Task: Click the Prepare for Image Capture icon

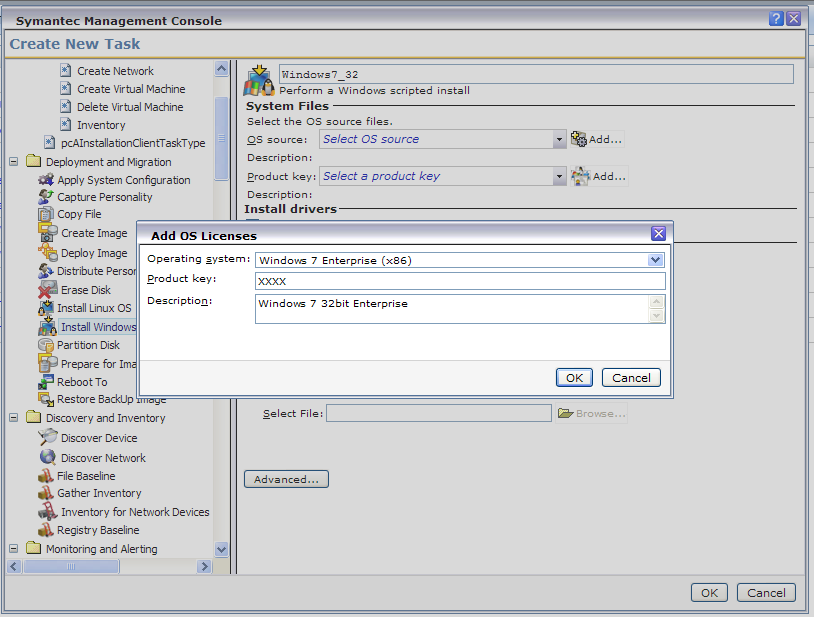Action: (48, 363)
